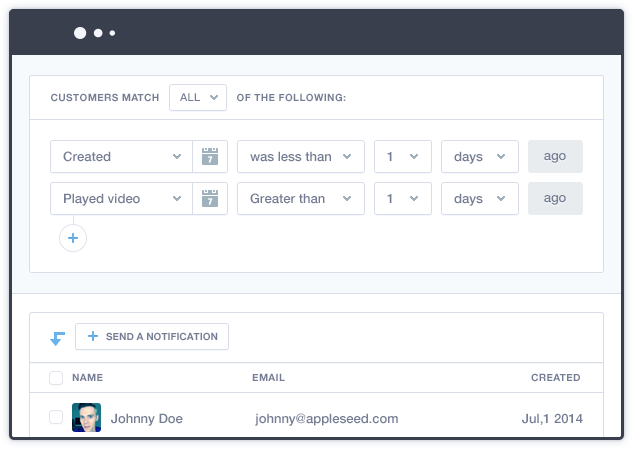Click the medium window dot in title bar
The width and height of the screenshot is (633, 449).
tap(98, 33)
